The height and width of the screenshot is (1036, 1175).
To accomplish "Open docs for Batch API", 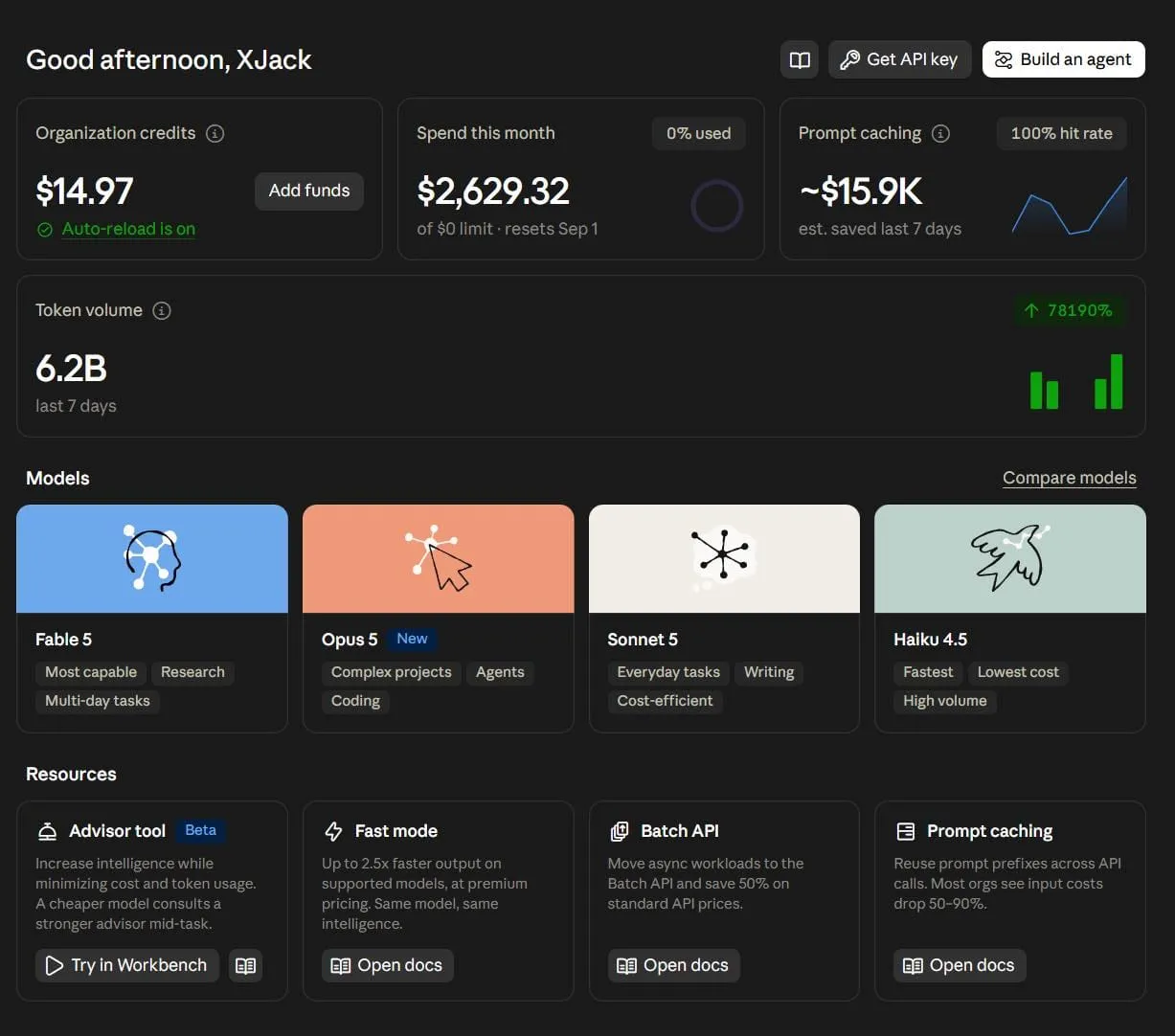I will click(x=673, y=965).
